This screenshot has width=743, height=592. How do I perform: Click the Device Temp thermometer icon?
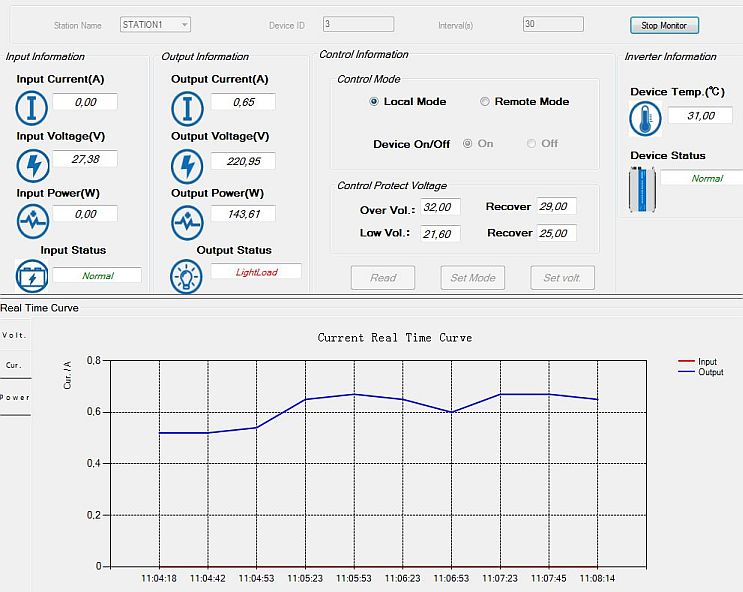point(645,120)
